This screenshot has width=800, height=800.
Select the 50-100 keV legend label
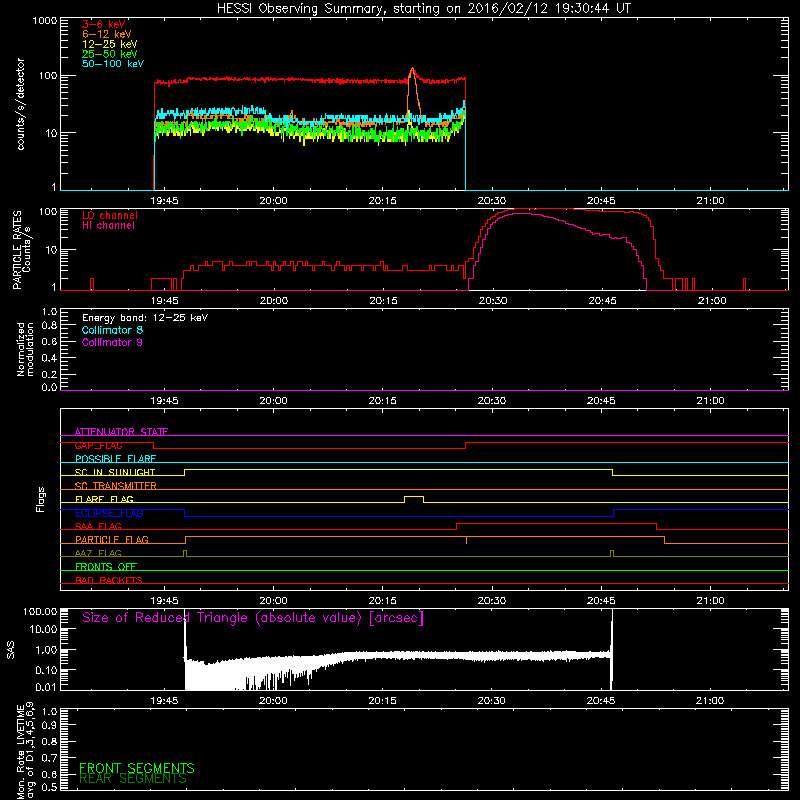(x=113, y=64)
